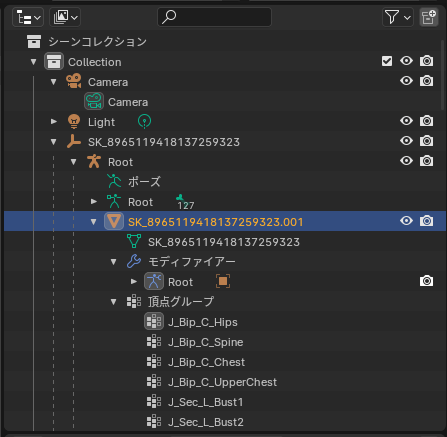Click the orange mesh object triangle icon

(114, 221)
